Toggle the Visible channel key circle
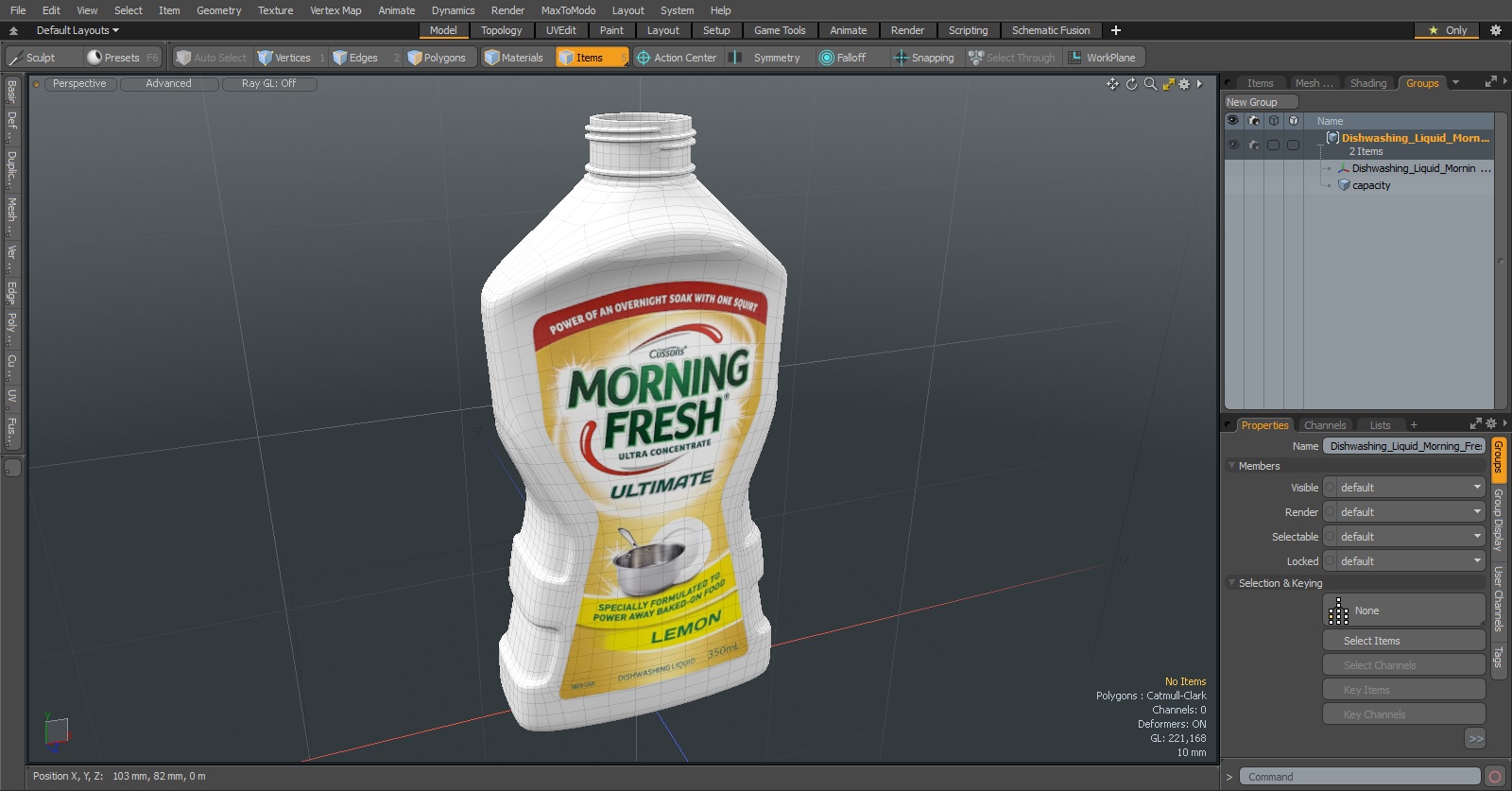This screenshot has height=791, width=1512. click(1330, 488)
